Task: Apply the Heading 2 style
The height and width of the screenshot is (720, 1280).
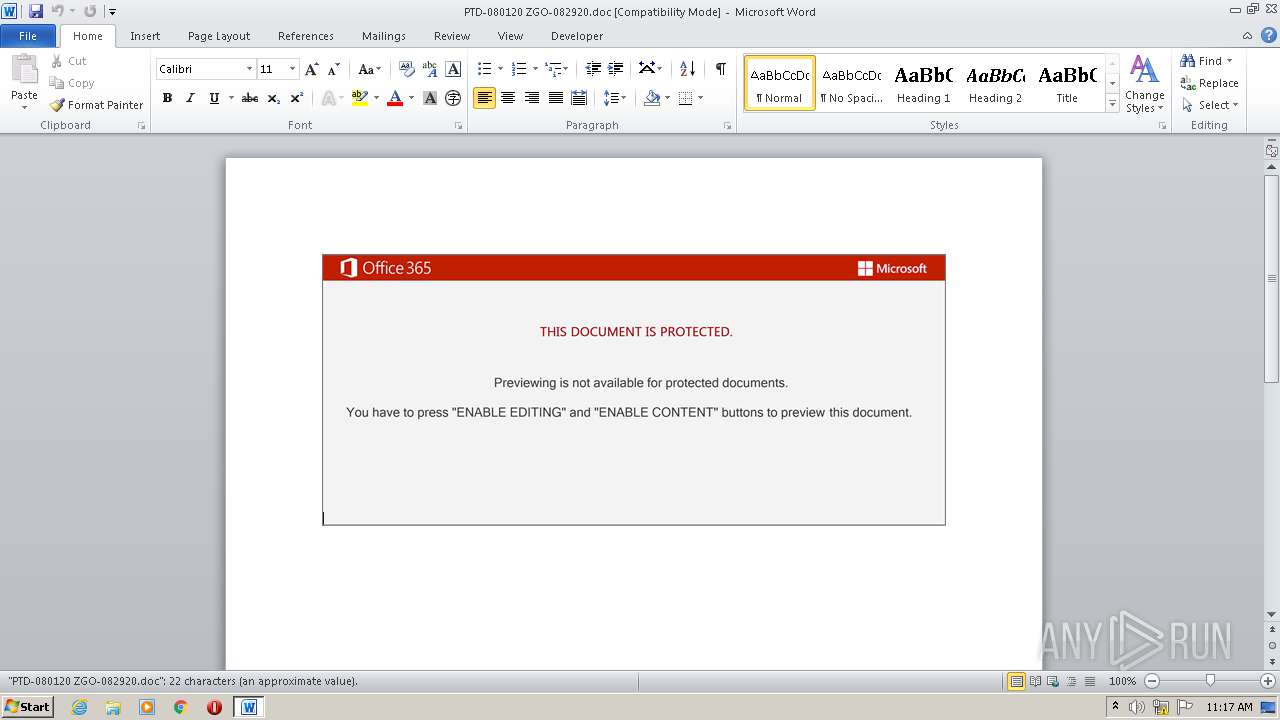Action: point(995,83)
